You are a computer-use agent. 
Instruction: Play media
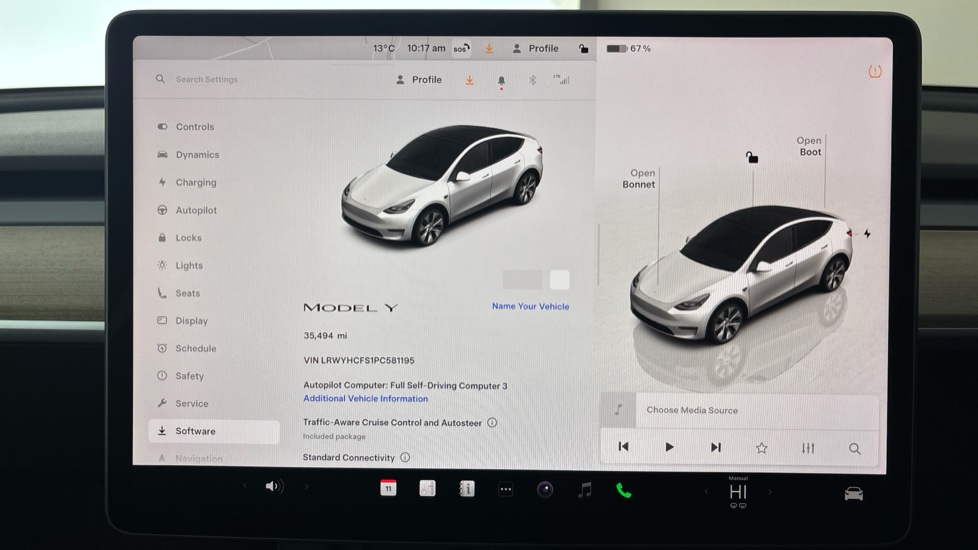click(669, 447)
